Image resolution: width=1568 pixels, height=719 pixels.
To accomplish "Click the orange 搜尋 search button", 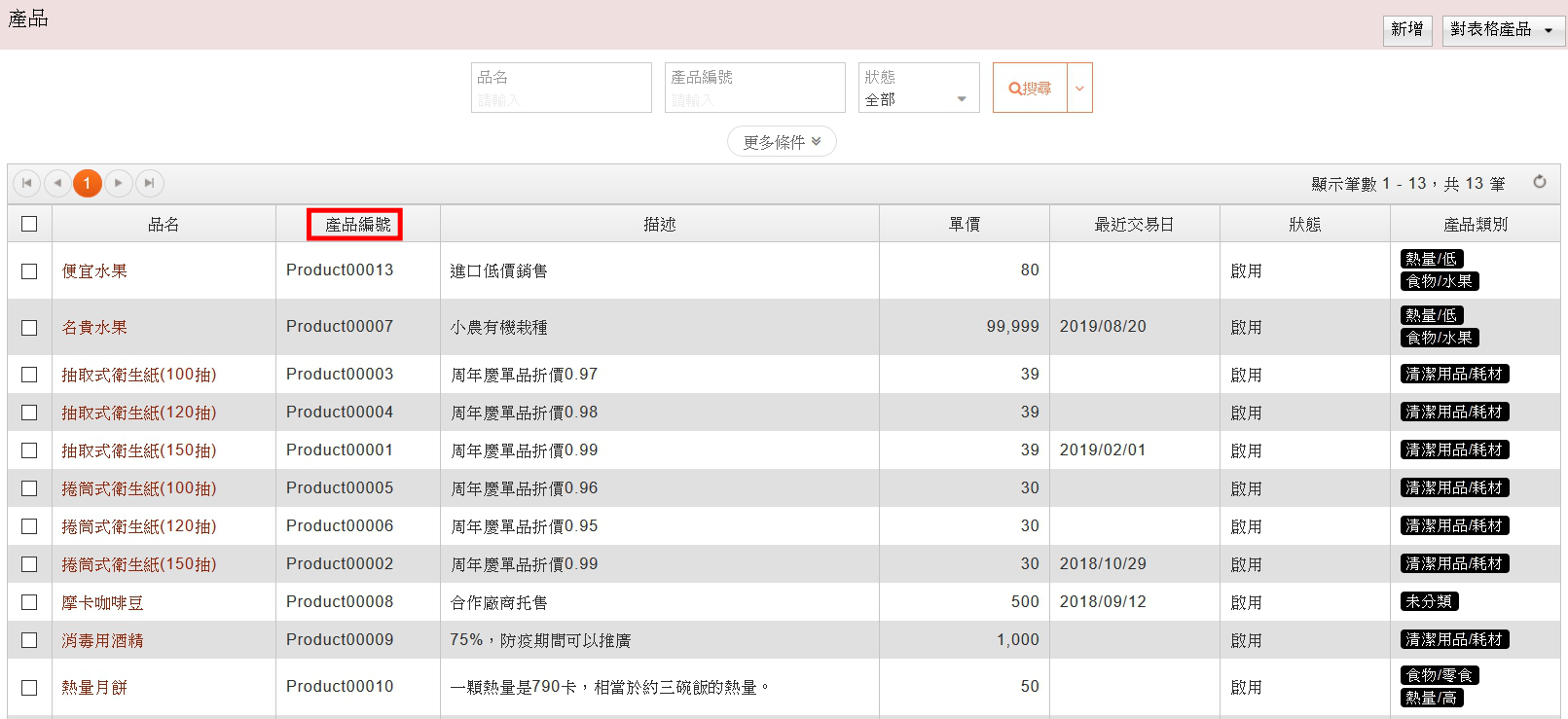I will pos(1030,88).
